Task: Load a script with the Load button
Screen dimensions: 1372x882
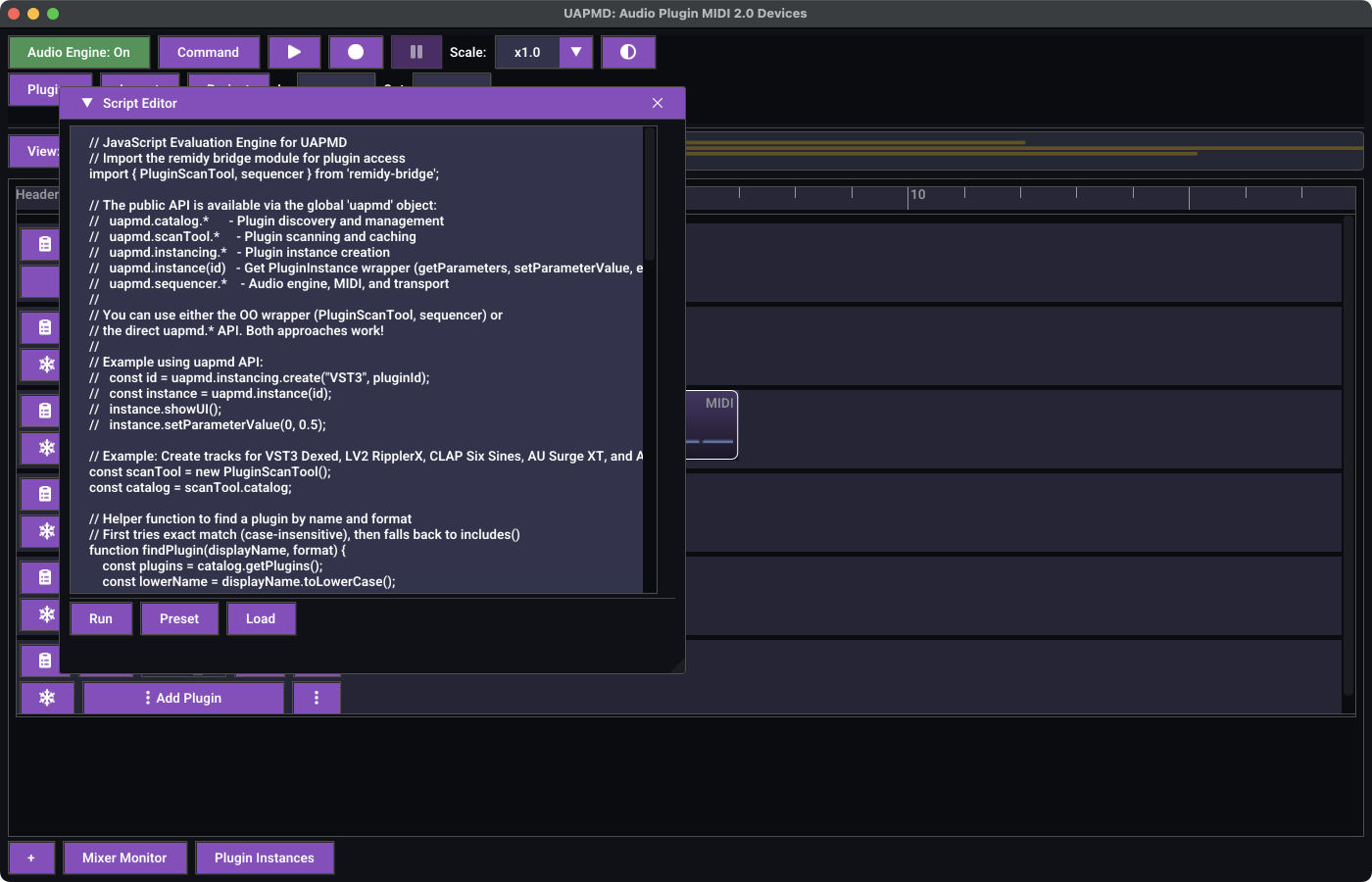Action: pyautogui.click(x=261, y=618)
